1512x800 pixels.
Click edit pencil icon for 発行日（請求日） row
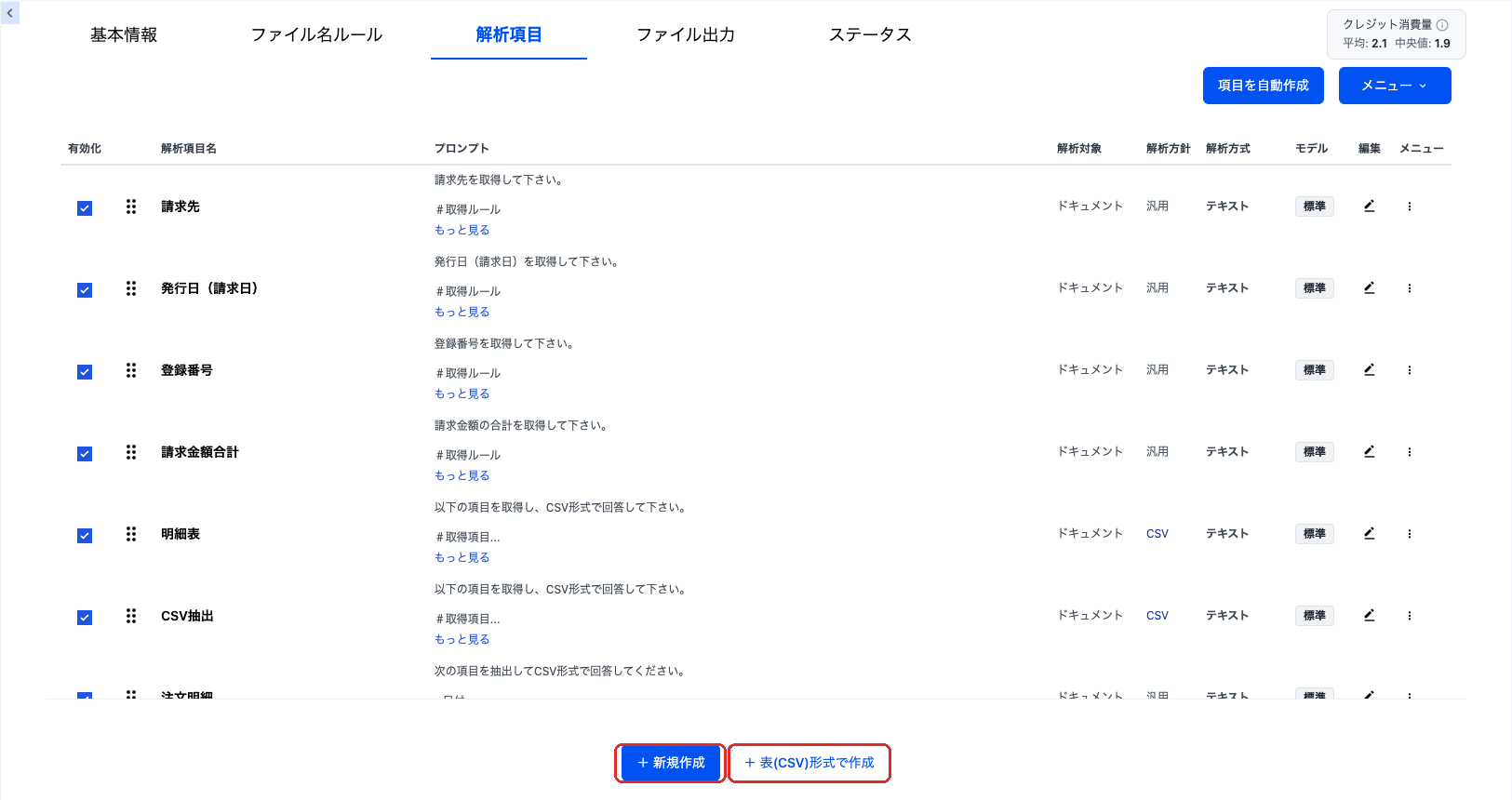coord(1369,288)
